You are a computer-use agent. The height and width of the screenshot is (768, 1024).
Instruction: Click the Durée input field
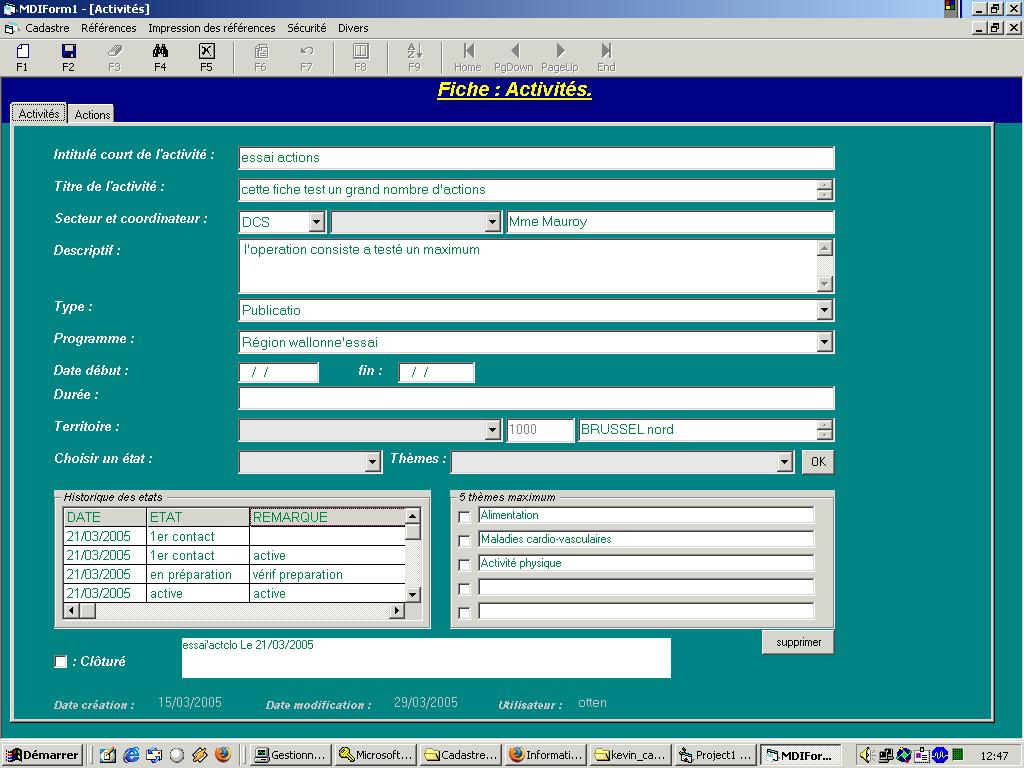536,398
